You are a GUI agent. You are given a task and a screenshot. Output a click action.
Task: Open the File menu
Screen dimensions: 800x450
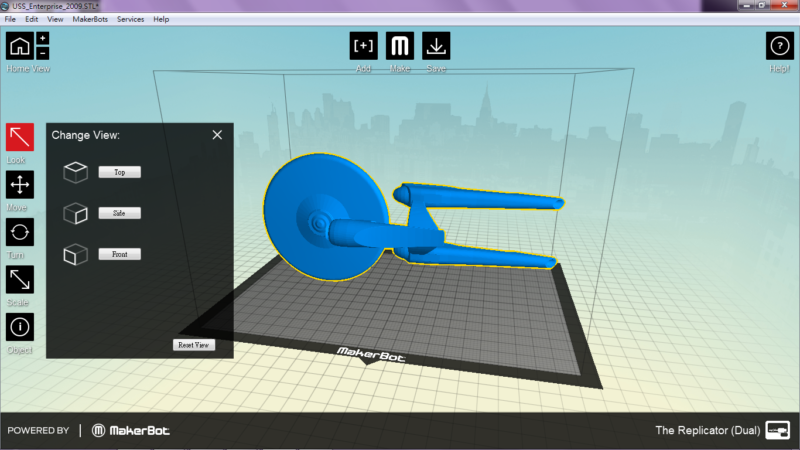(x=10, y=19)
